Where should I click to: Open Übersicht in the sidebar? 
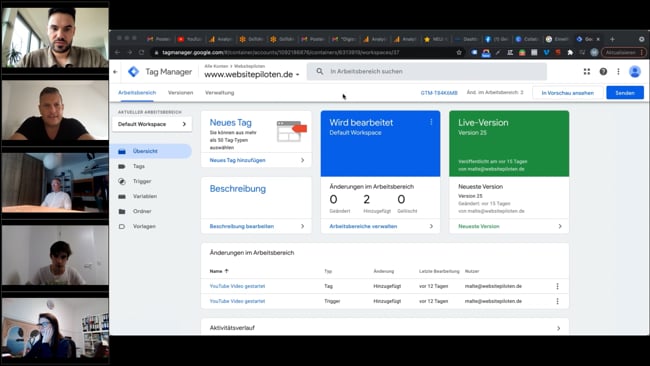152,151
